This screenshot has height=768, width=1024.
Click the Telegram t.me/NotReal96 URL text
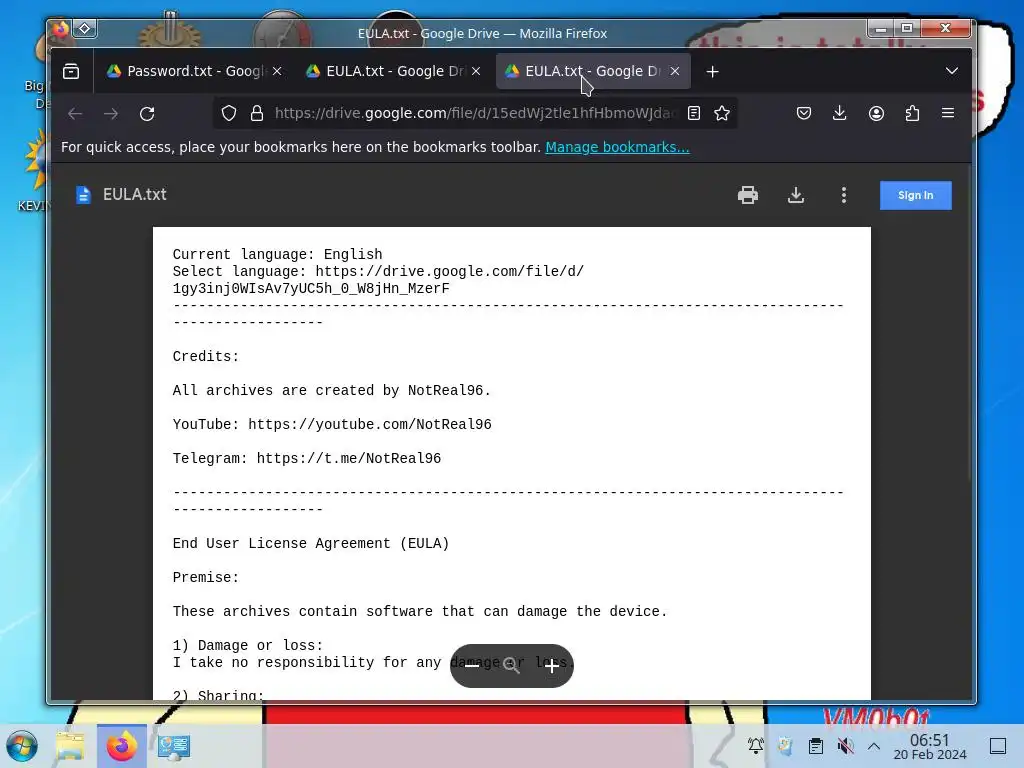tap(349, 458)
